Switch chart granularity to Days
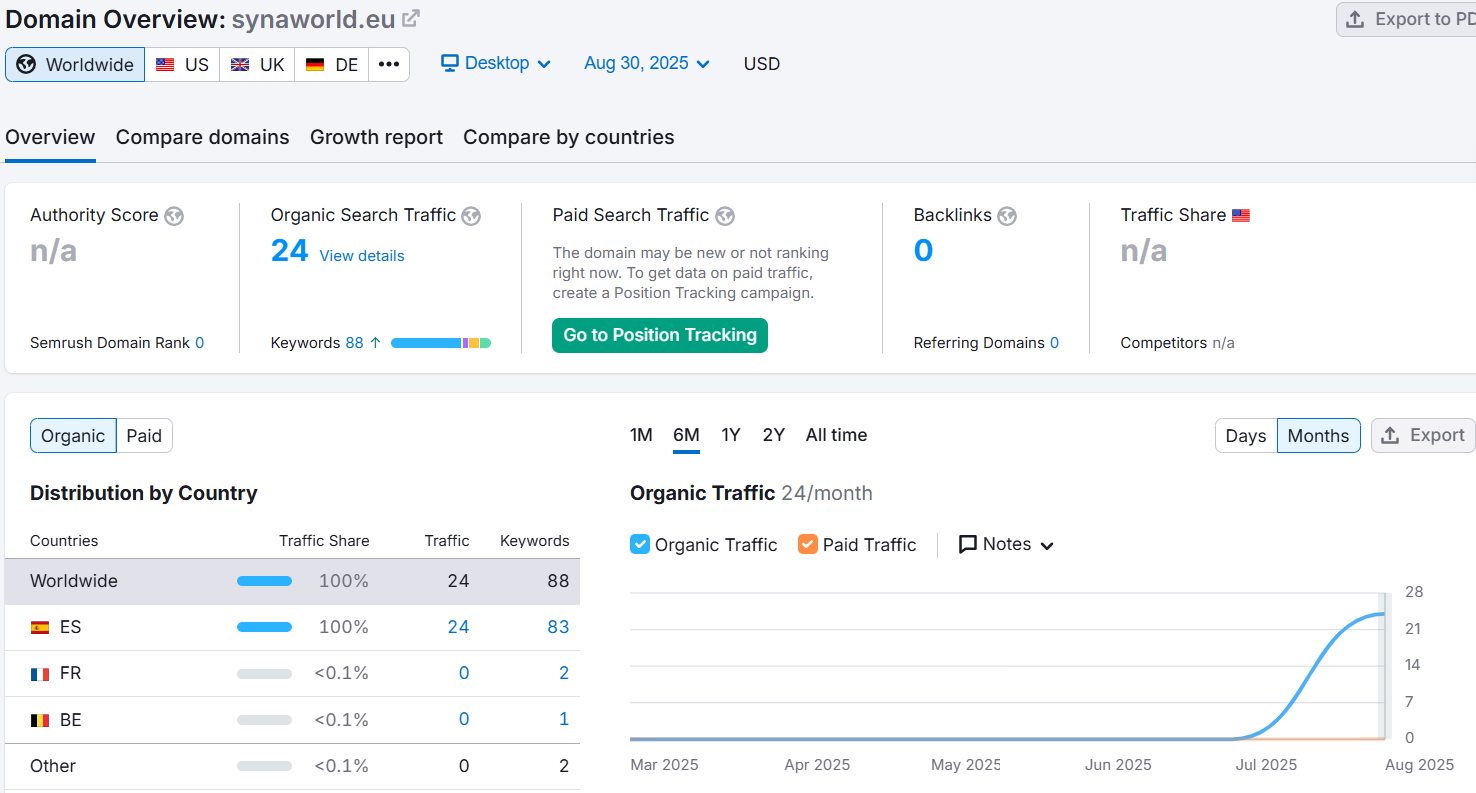Screen dimensions: 1476x793 pos(1245,436)
